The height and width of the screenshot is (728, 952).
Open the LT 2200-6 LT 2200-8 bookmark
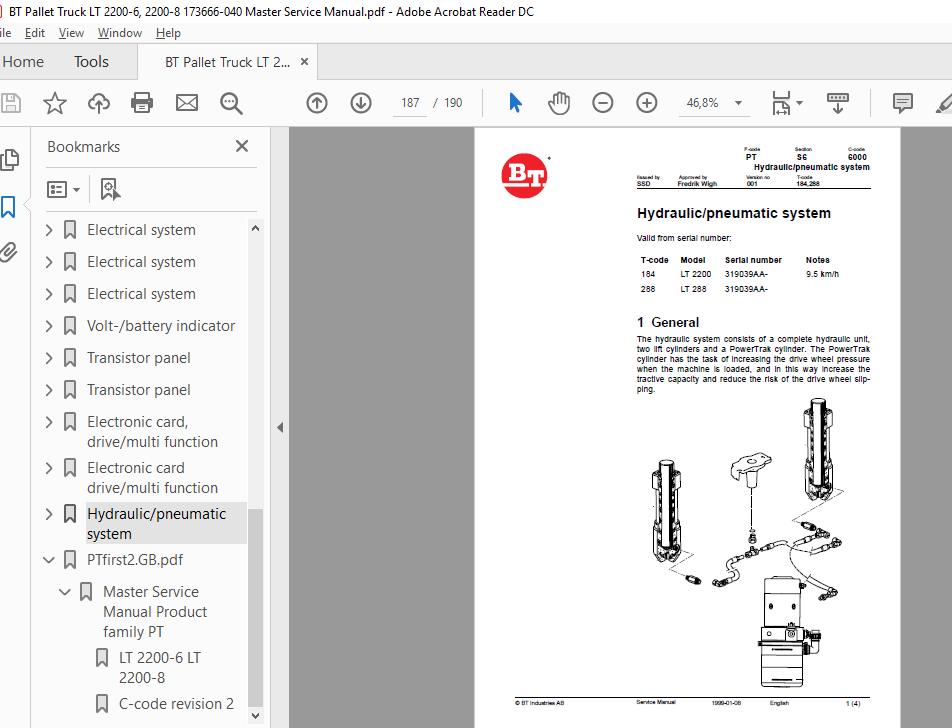click(x=160, y=668)
